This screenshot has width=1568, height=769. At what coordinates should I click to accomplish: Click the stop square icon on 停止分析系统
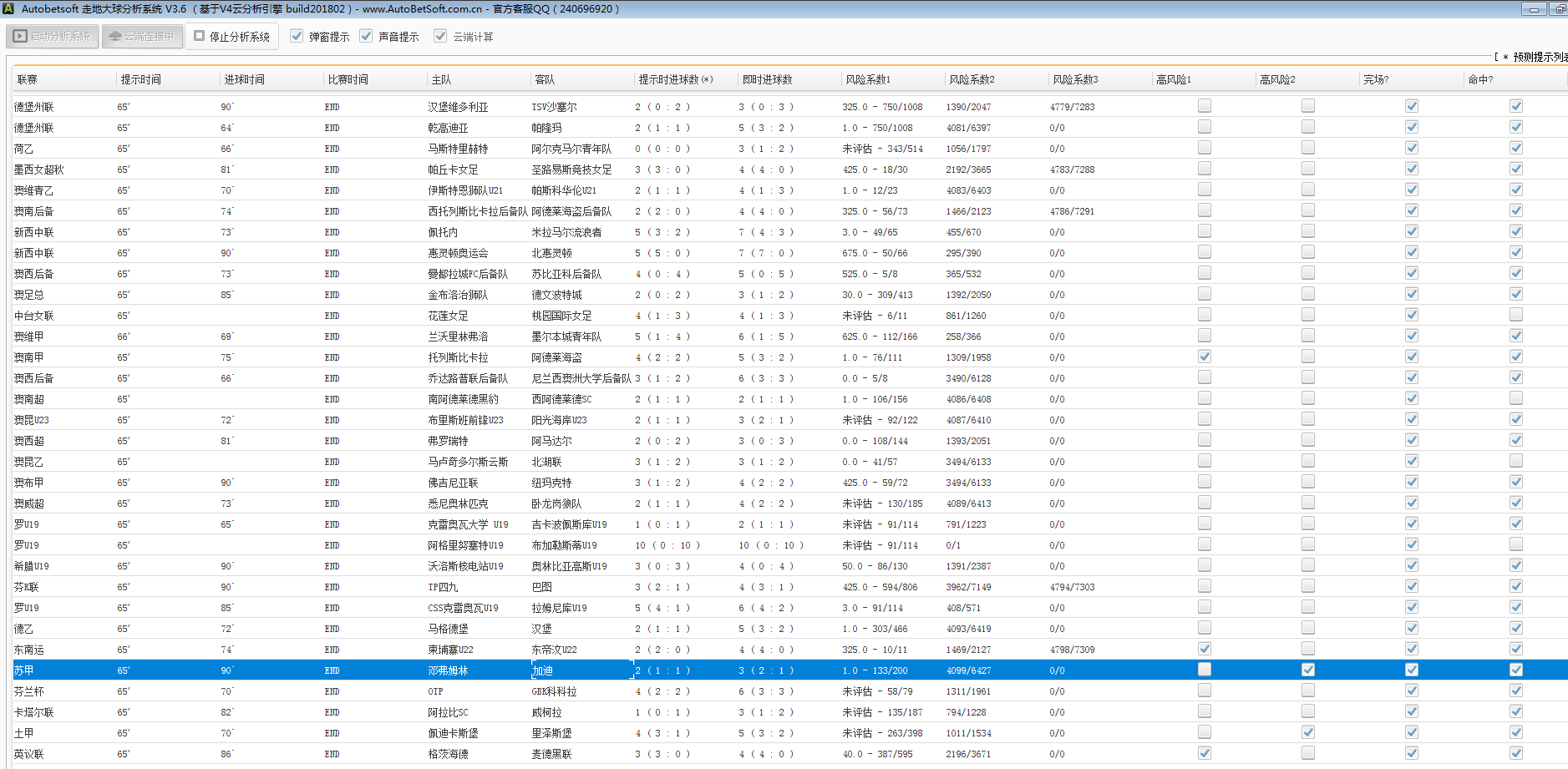(199, 36)
